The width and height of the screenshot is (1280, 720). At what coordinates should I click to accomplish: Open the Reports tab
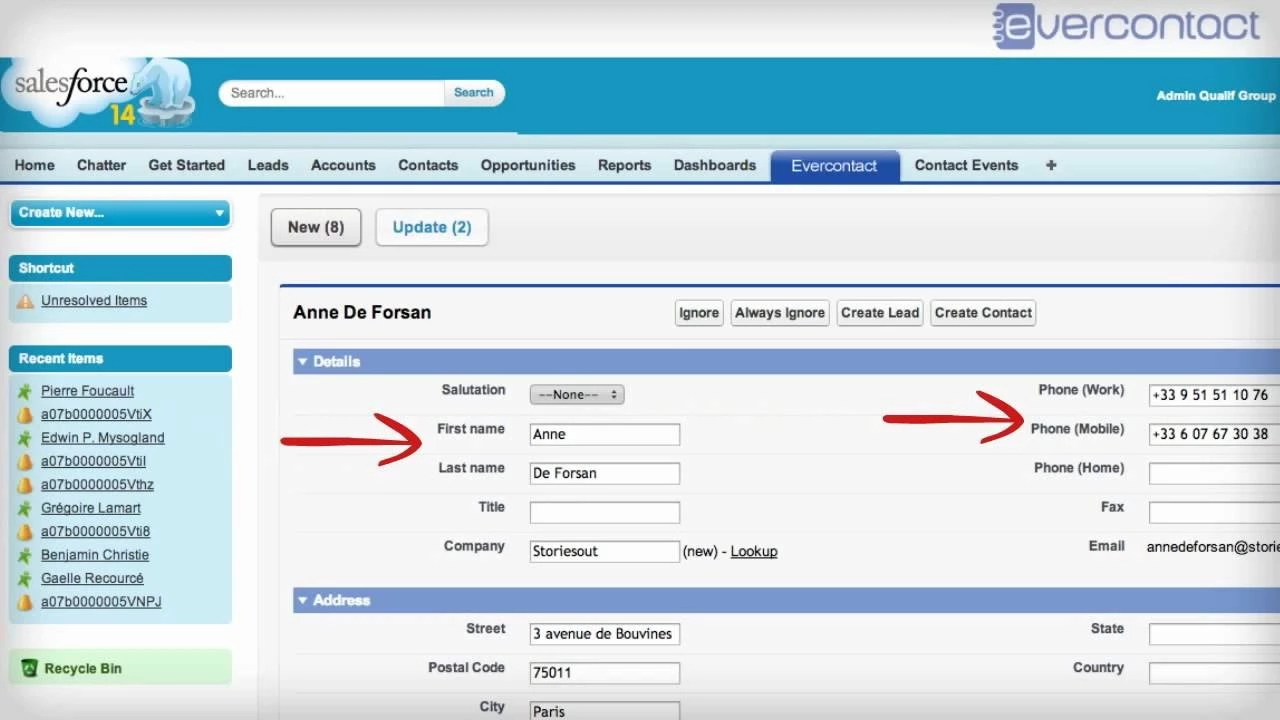coord(625,165)
